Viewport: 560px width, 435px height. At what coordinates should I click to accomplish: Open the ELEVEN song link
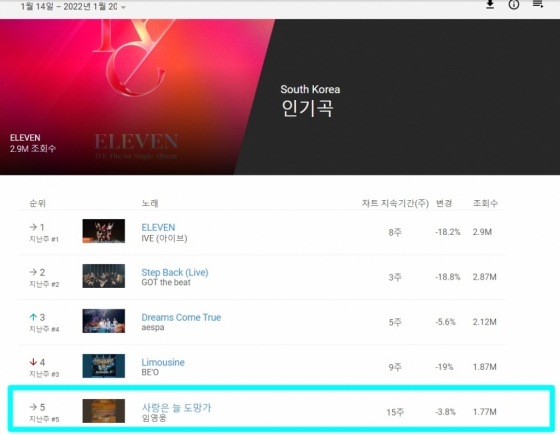[158, 228]
